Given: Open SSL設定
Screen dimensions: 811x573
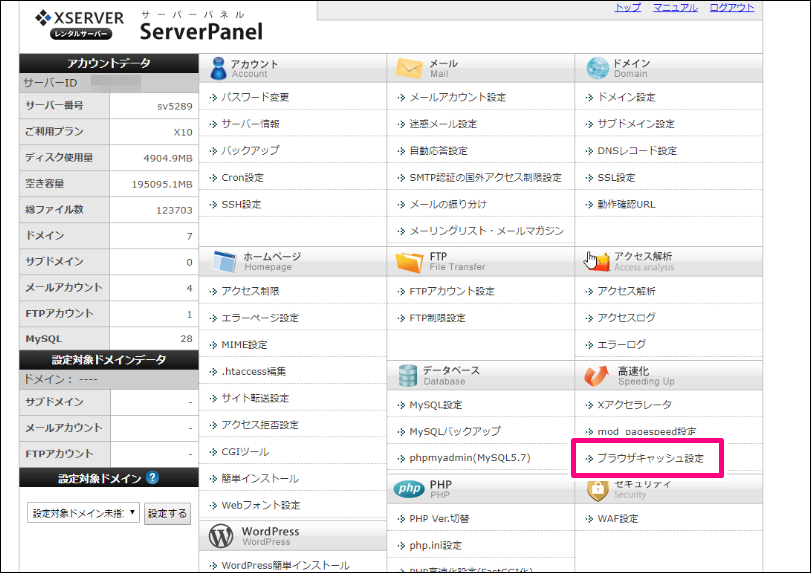Looking at the screenshot, I should [617, 177].
